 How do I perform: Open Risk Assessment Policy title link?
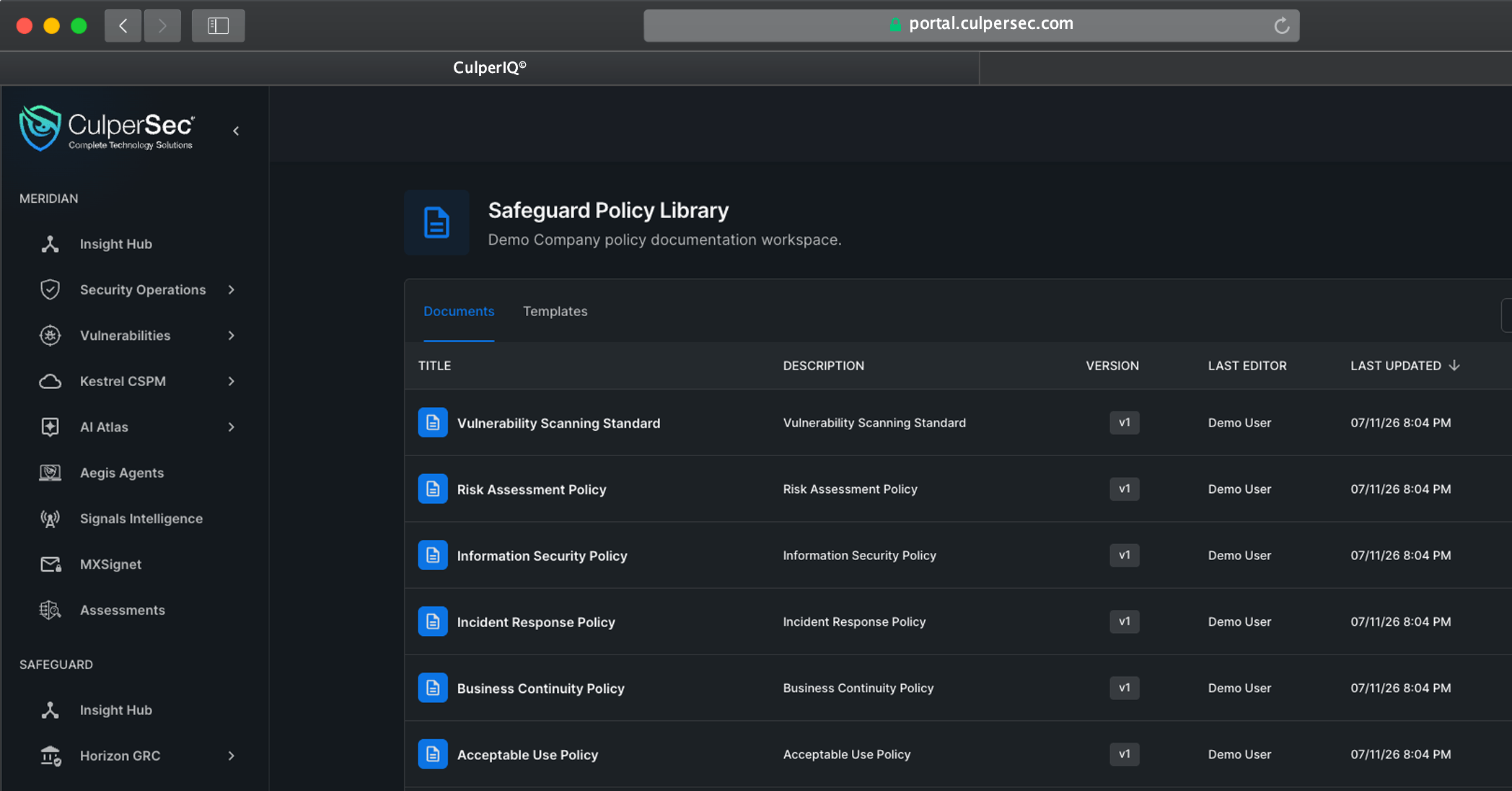[532, 489]
